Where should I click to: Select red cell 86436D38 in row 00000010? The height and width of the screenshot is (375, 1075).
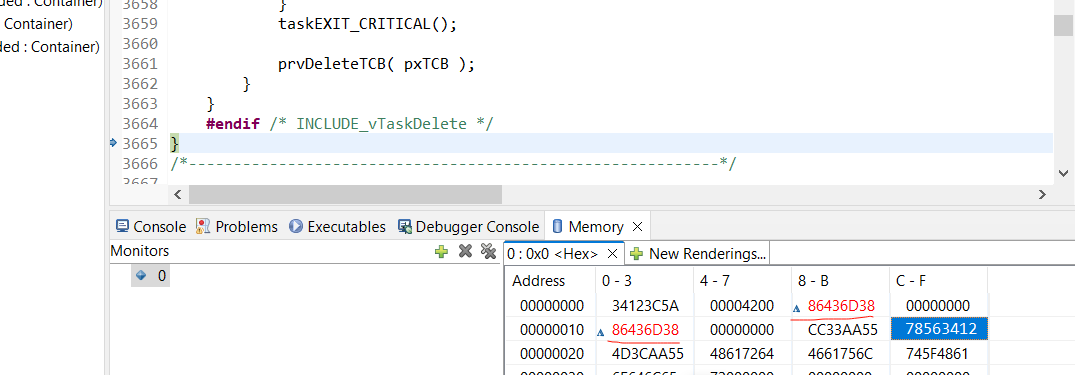644,329
